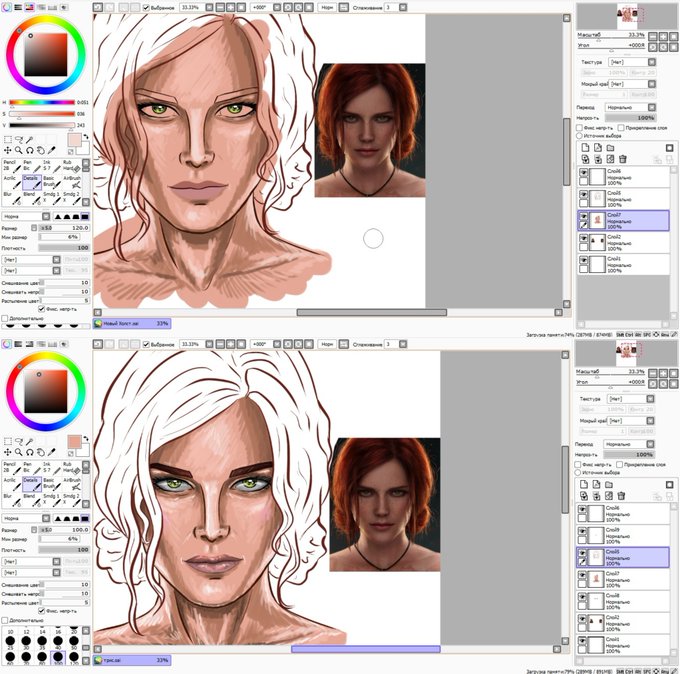Screen dimensions: 680x674
Task: Open 'Слежение' stabilizer dropdown in lower window
Action: pyautogui.click(x=396, y=344)
